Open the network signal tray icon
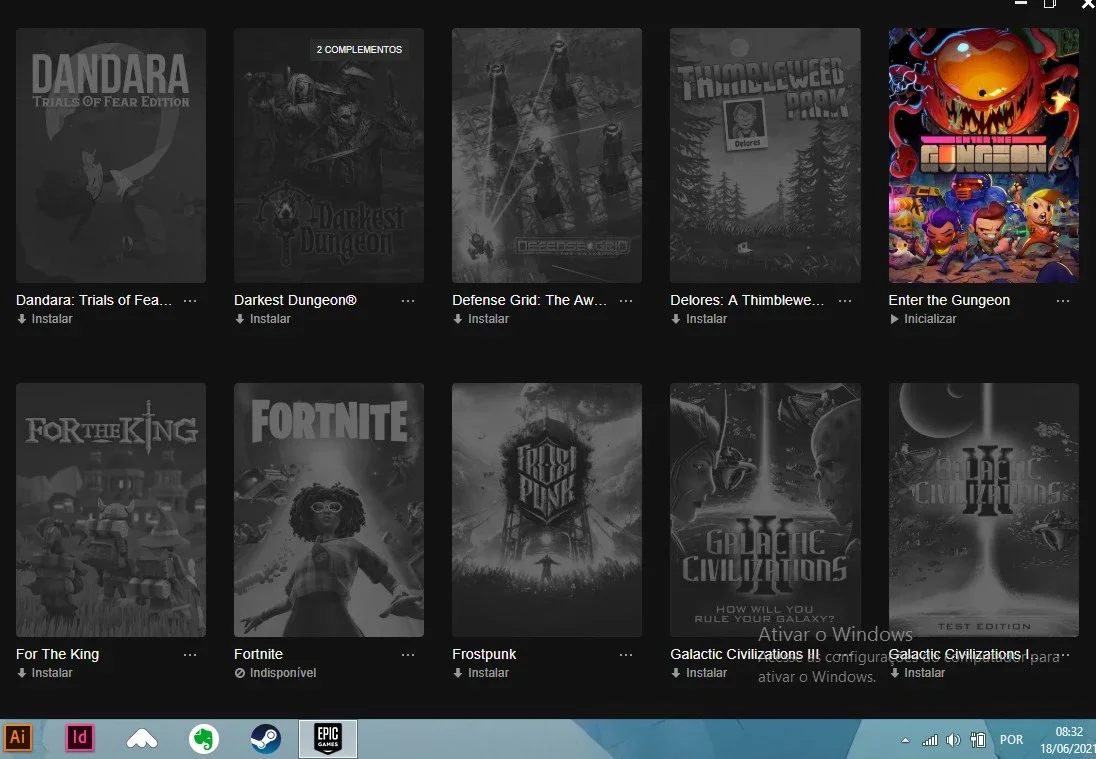Viewport: 1096px width, 759px height. pos(930,740)
